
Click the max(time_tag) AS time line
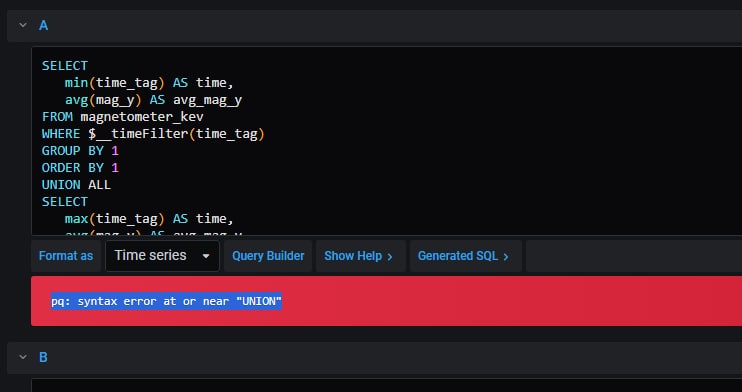coord(149,219)
